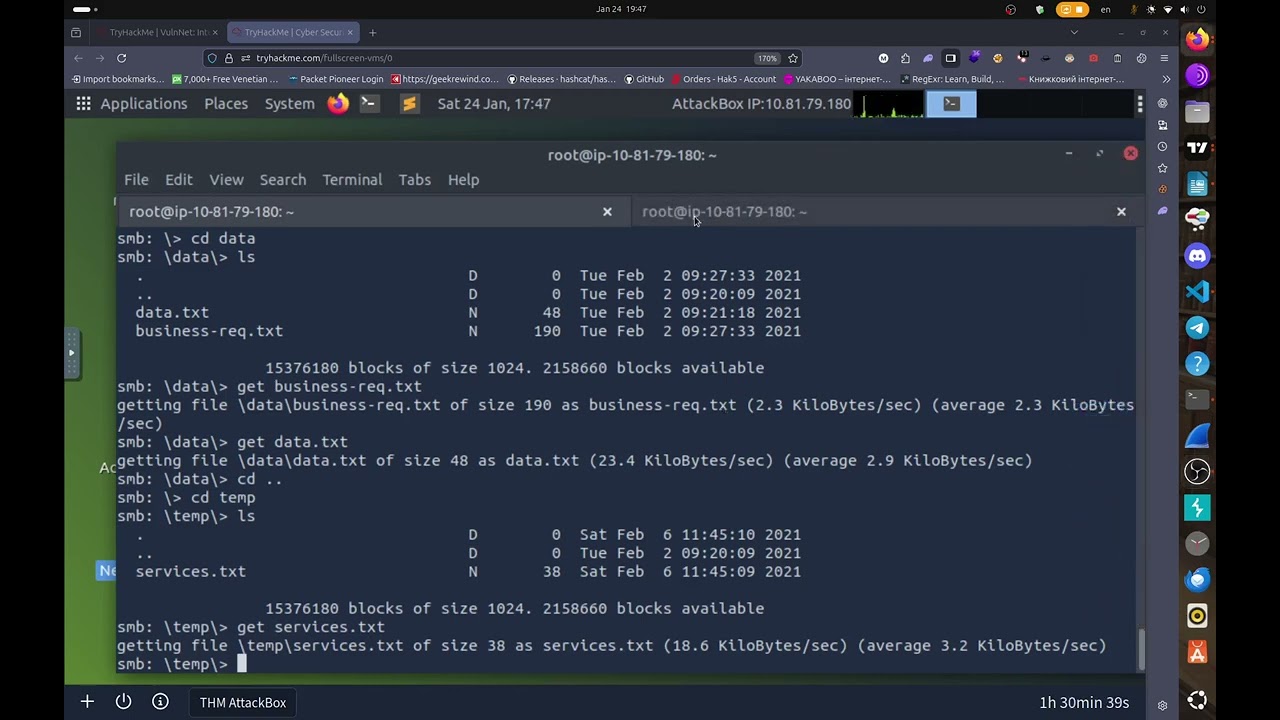
Task: Open Firefox in Ubuntu dock
Action: tap(1197, 40)
